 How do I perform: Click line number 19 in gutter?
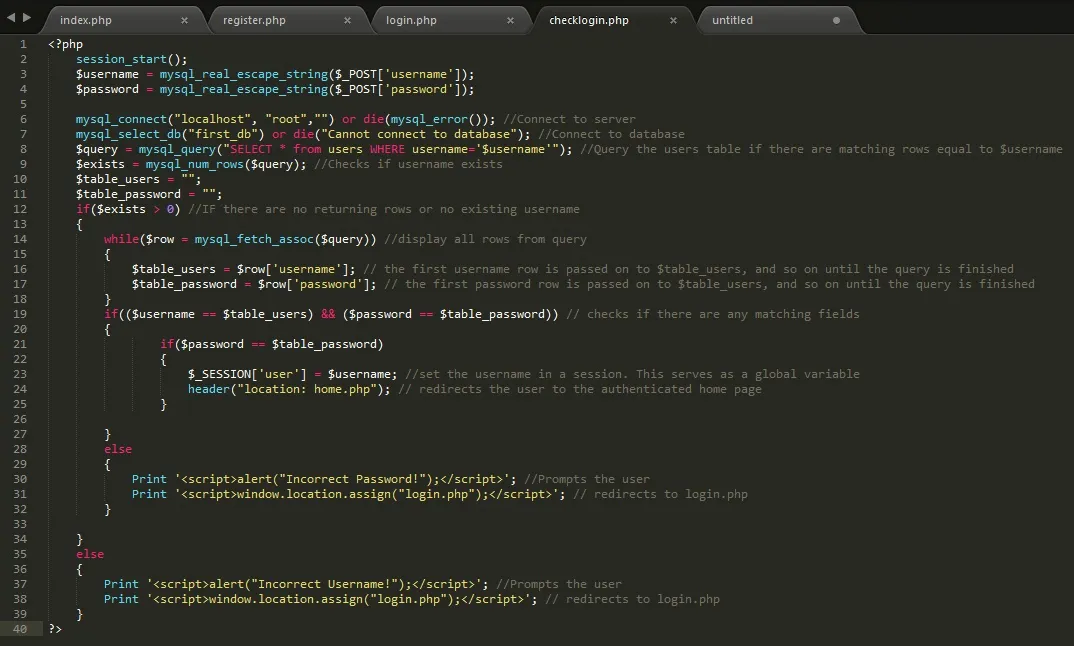point(20,314)
